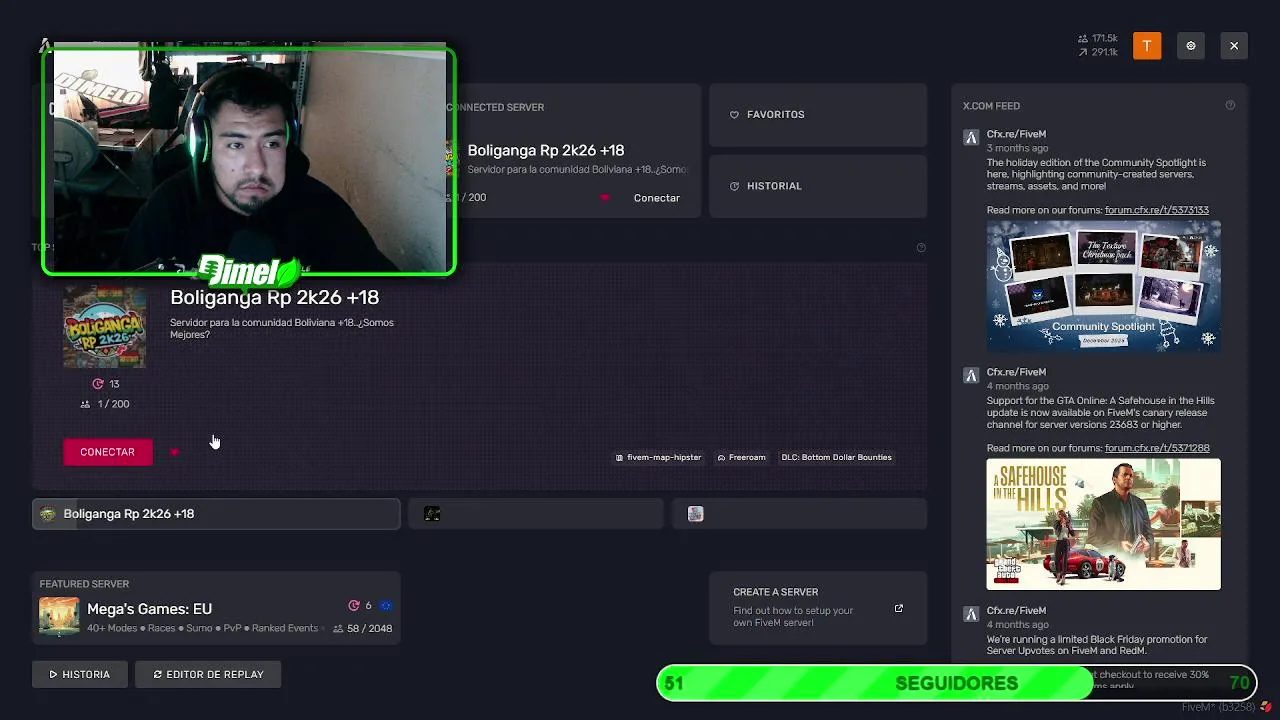Open the Historial section

click(818, 186)
